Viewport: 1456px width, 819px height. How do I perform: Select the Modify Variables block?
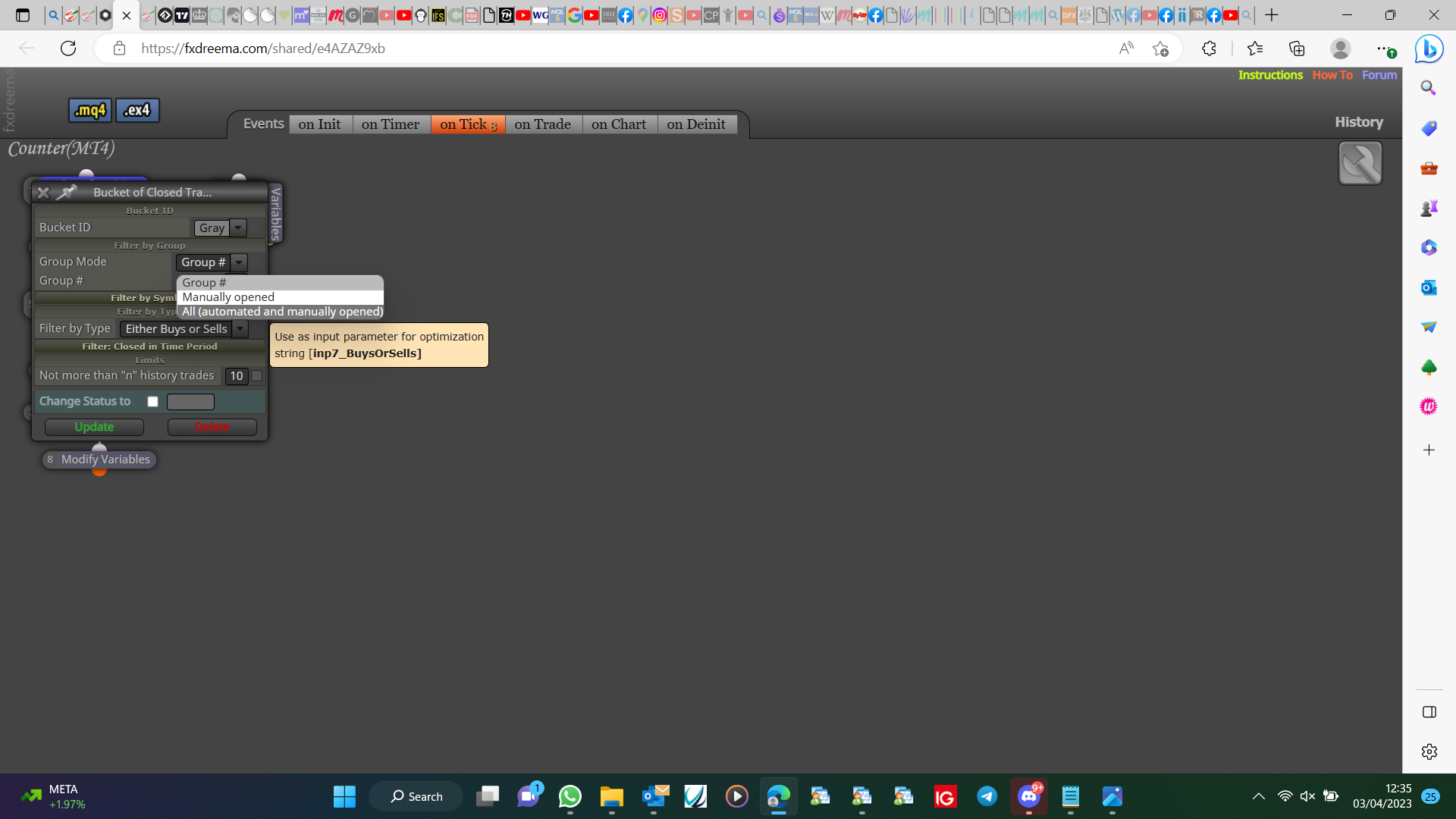tap(99, 460)
